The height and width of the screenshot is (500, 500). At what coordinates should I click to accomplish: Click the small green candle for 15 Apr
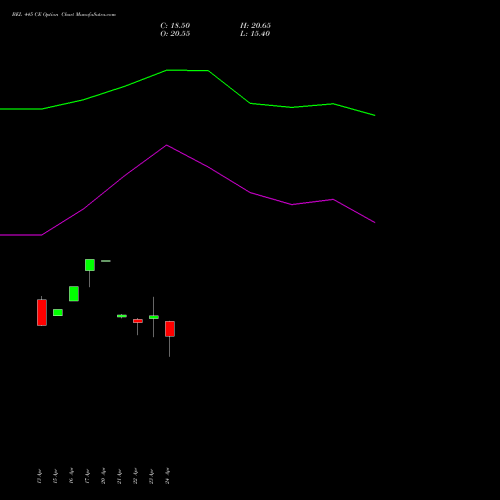(x=58, y=312)
